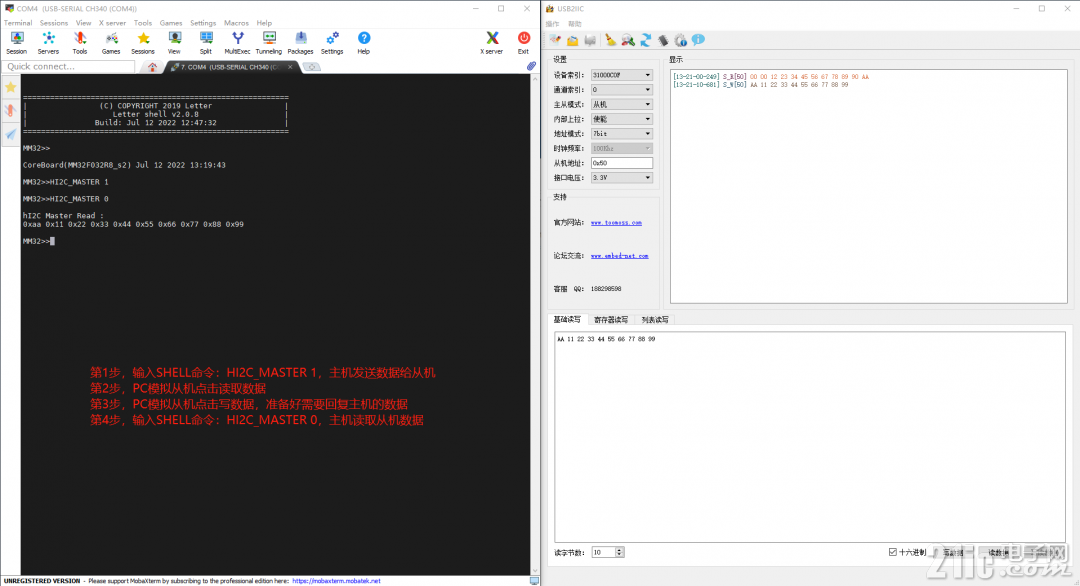Open the Sessions menu in the menu bar
This screenshot has height=586, width=1080.
[54, 23]
